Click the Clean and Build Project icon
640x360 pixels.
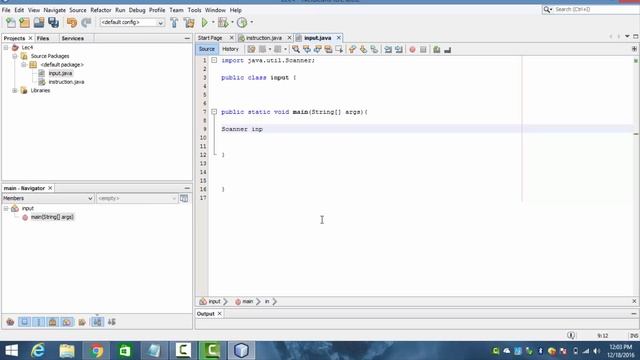189,22
